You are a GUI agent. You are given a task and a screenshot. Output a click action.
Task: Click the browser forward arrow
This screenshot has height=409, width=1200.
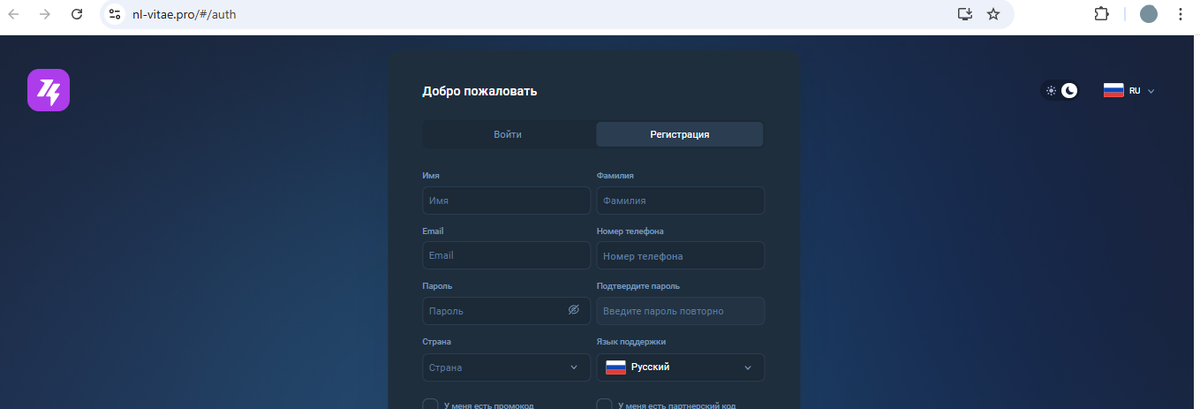click(44, 15)
